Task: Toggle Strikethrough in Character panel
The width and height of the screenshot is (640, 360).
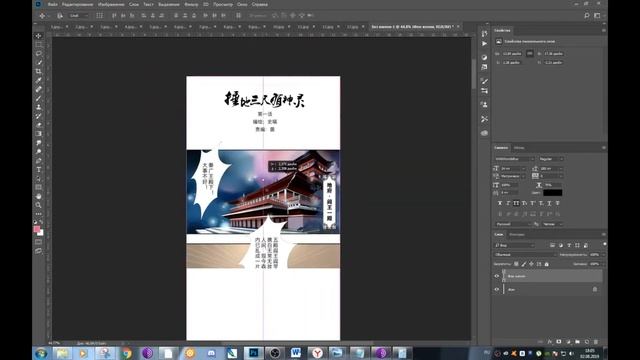Action: point(558,203)
